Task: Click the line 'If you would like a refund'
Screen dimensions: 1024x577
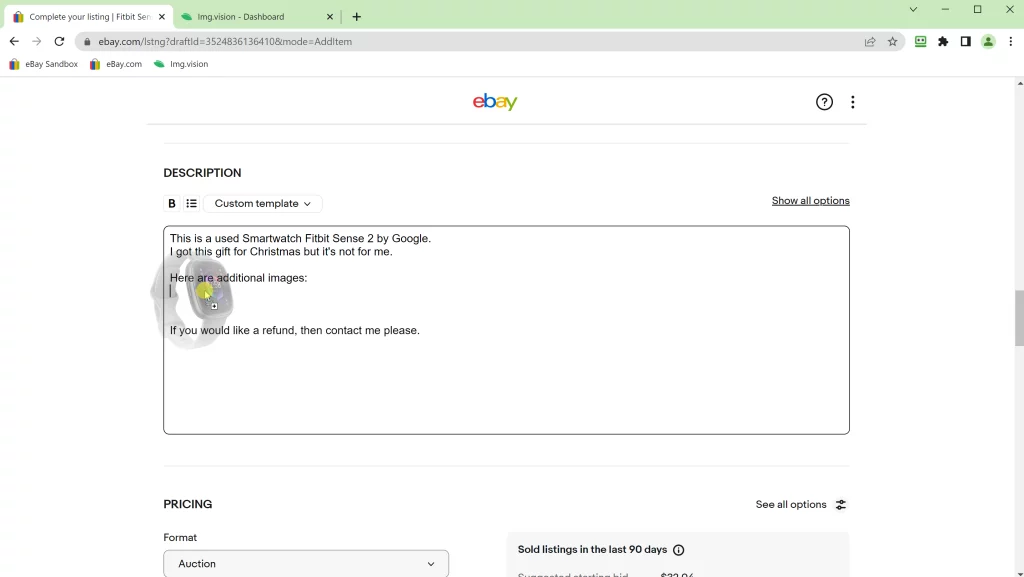Action: [295, 330]
